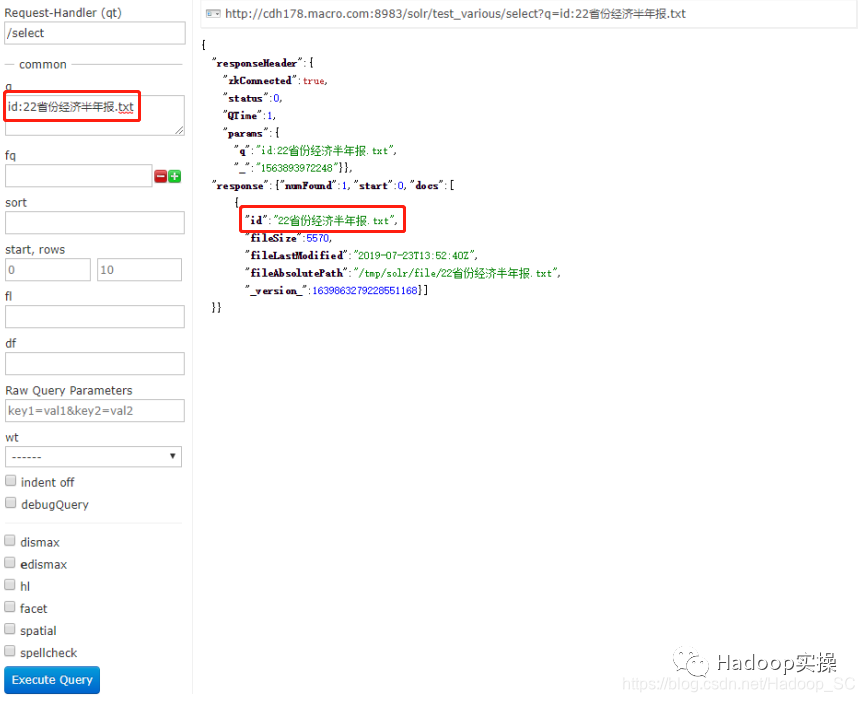Toggle the dismax checkbox
The image size is (864, 702).
10,541
